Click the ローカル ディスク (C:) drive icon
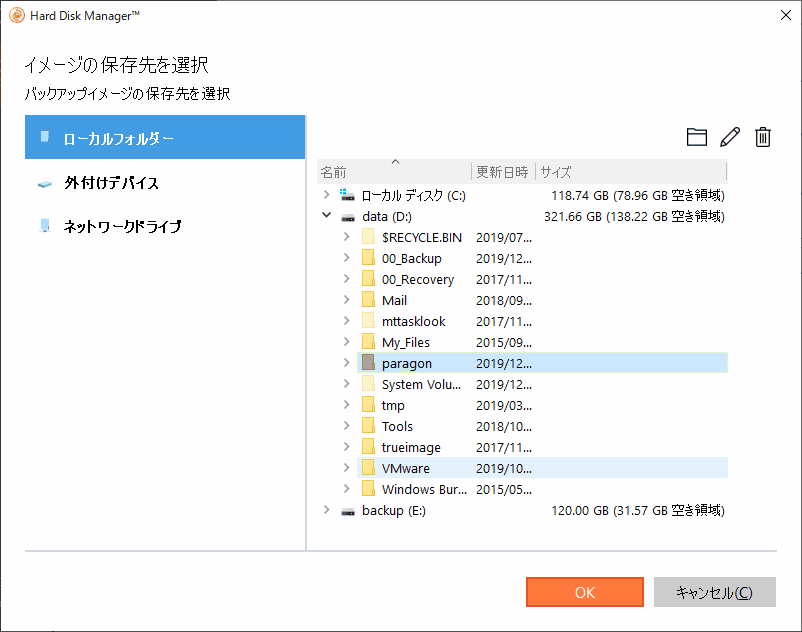This screenshot has height=632, width=802. [x=347, y=195]
